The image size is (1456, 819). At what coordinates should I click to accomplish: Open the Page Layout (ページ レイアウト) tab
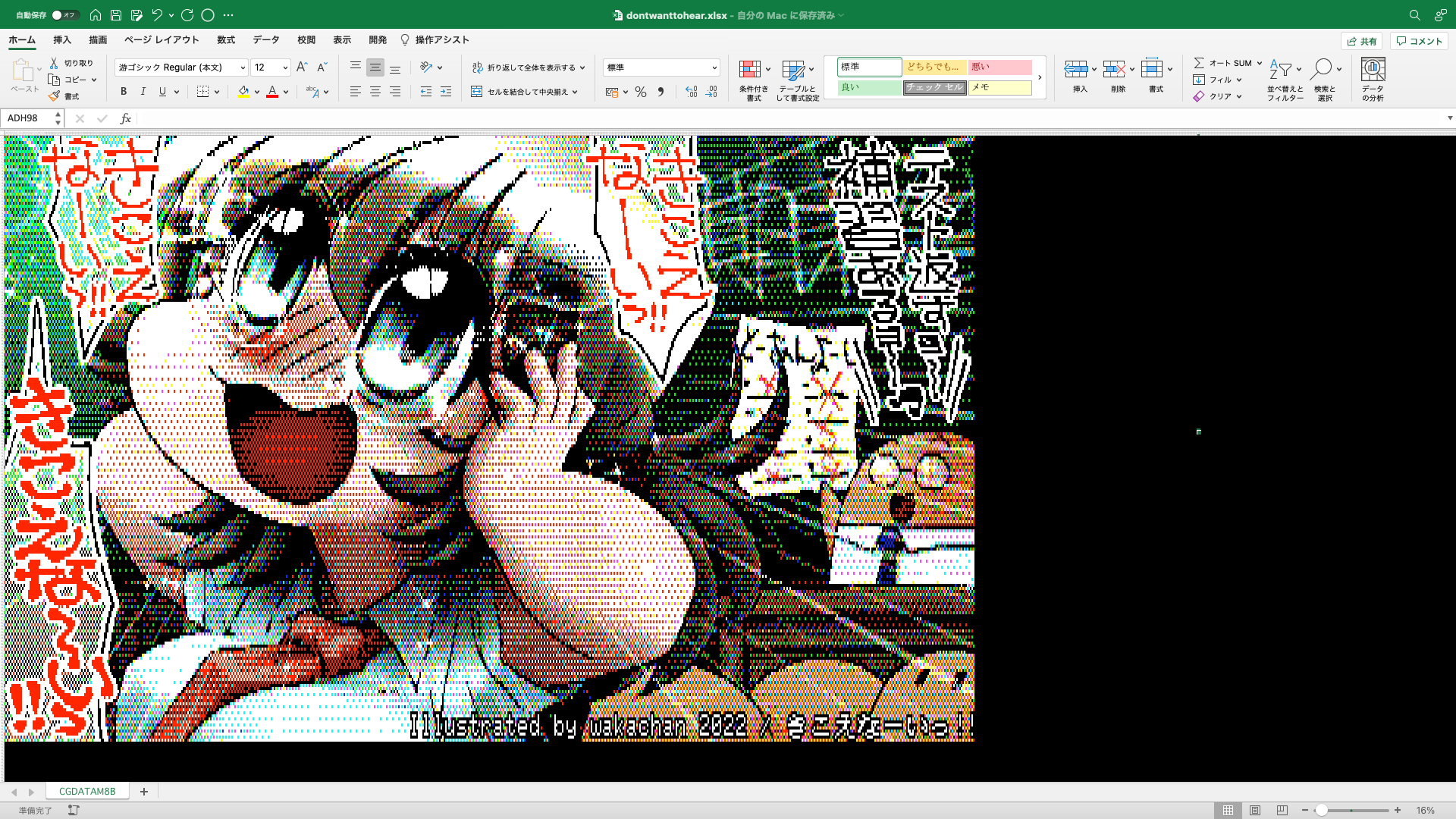162,40
